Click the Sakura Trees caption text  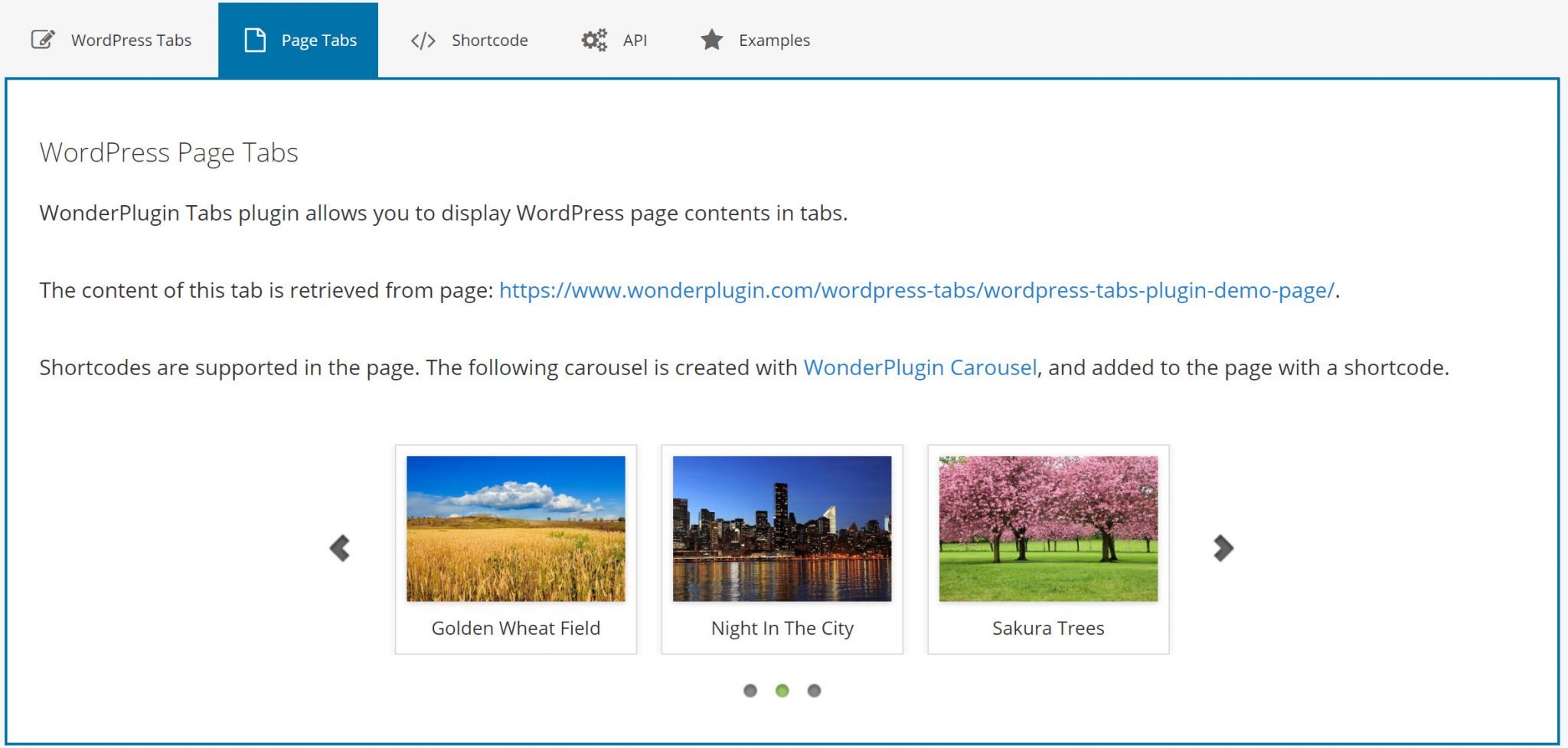click(x=1048, y=629)
